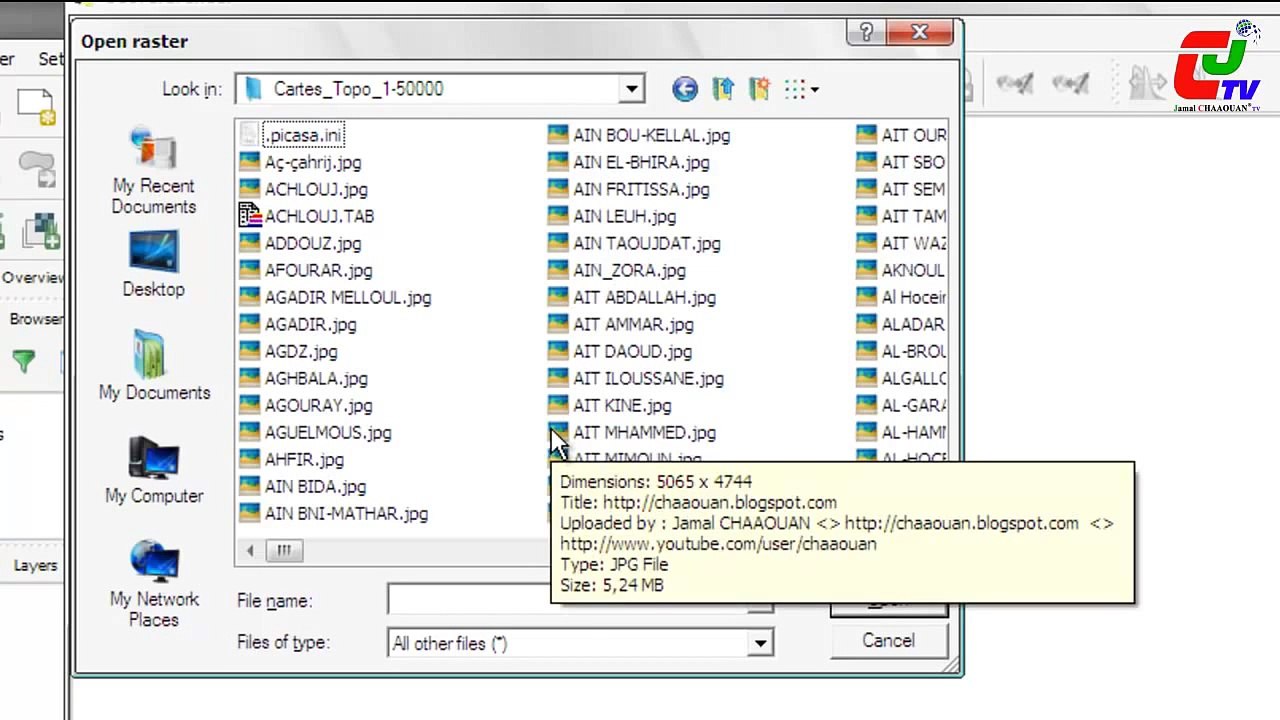Select the AKNOUL file entry
The height and width of the screenshot is (720, 1280).
point(901,270)
